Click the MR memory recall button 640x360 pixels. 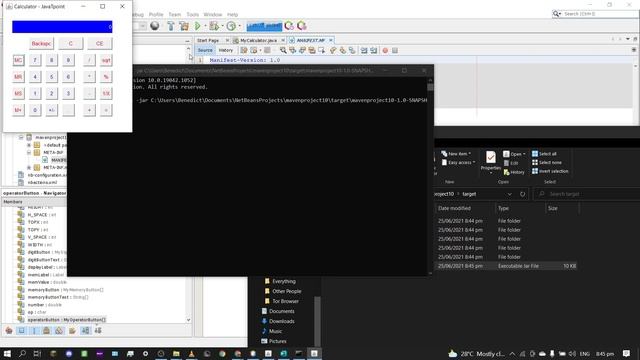point(18,77)
